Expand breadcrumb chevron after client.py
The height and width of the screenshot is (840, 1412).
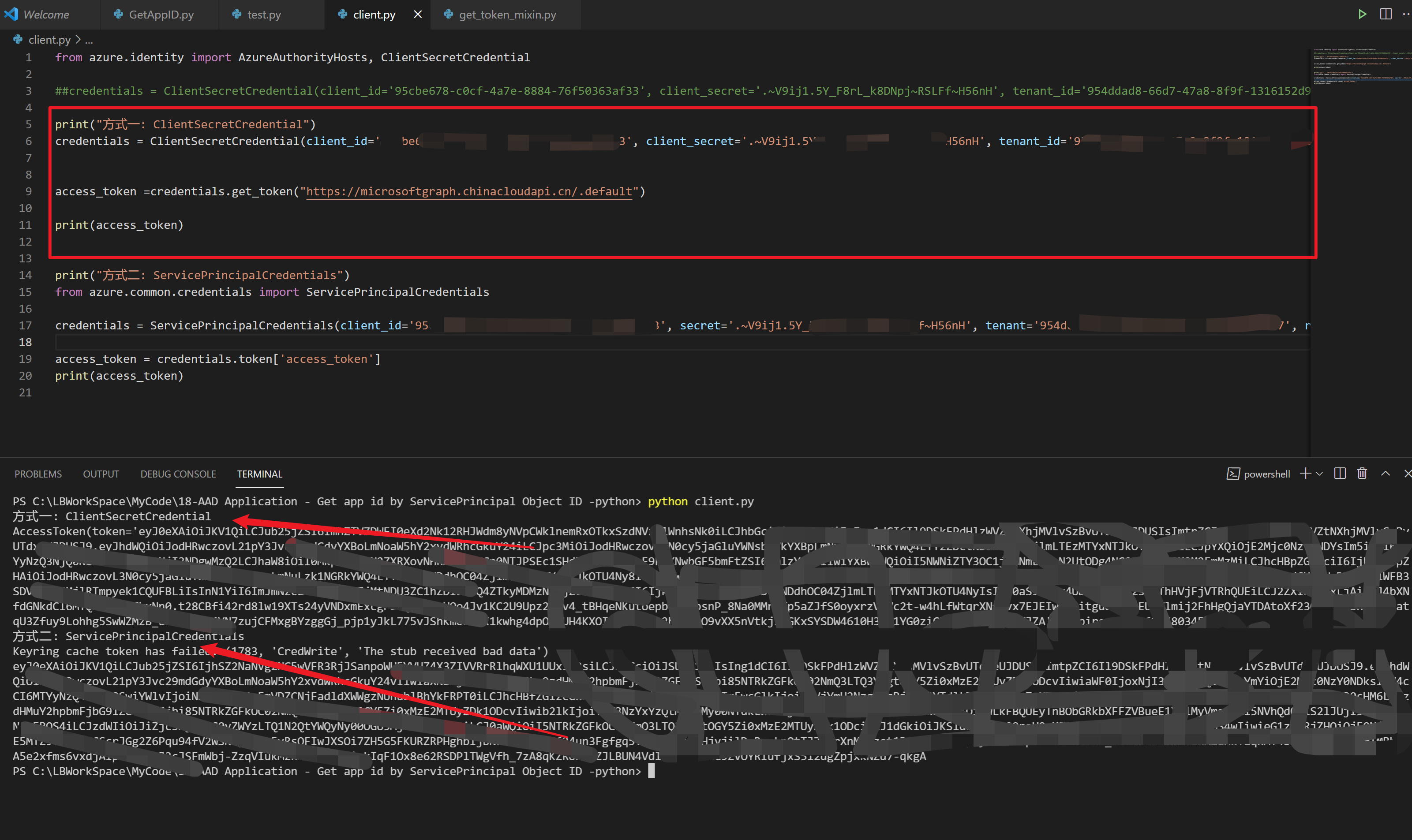(x=78, y=40)
